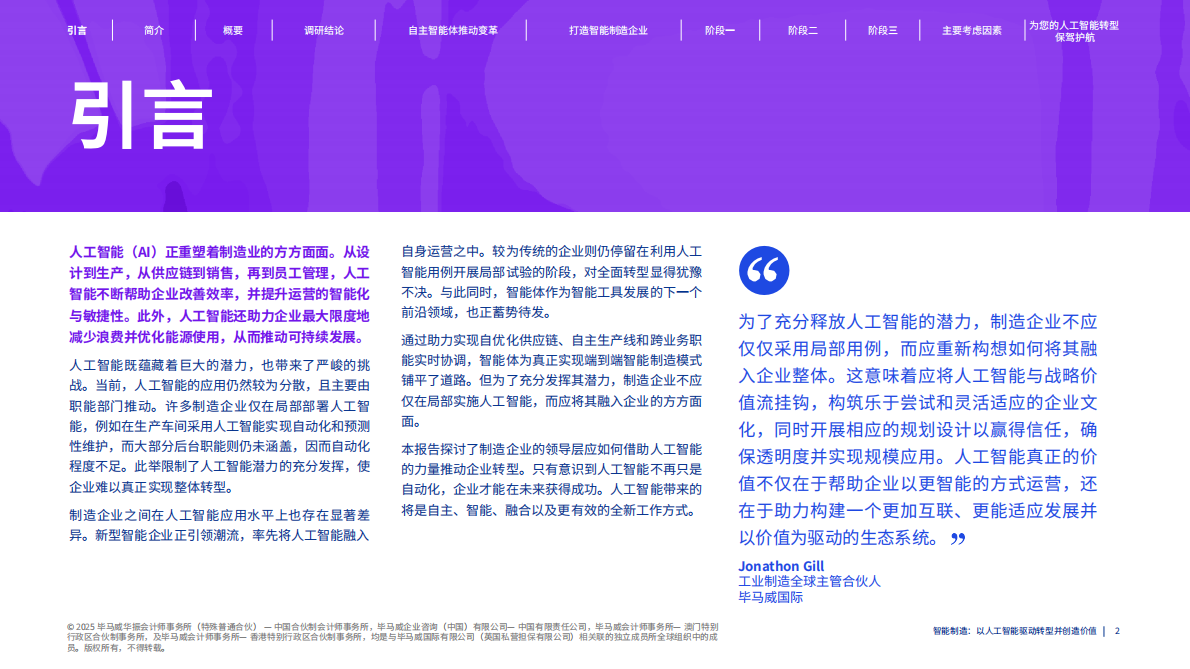Viewport: 1190px width, 669px height.
Task: Open the 调研结论 section
Action: (x=322, y=30)
